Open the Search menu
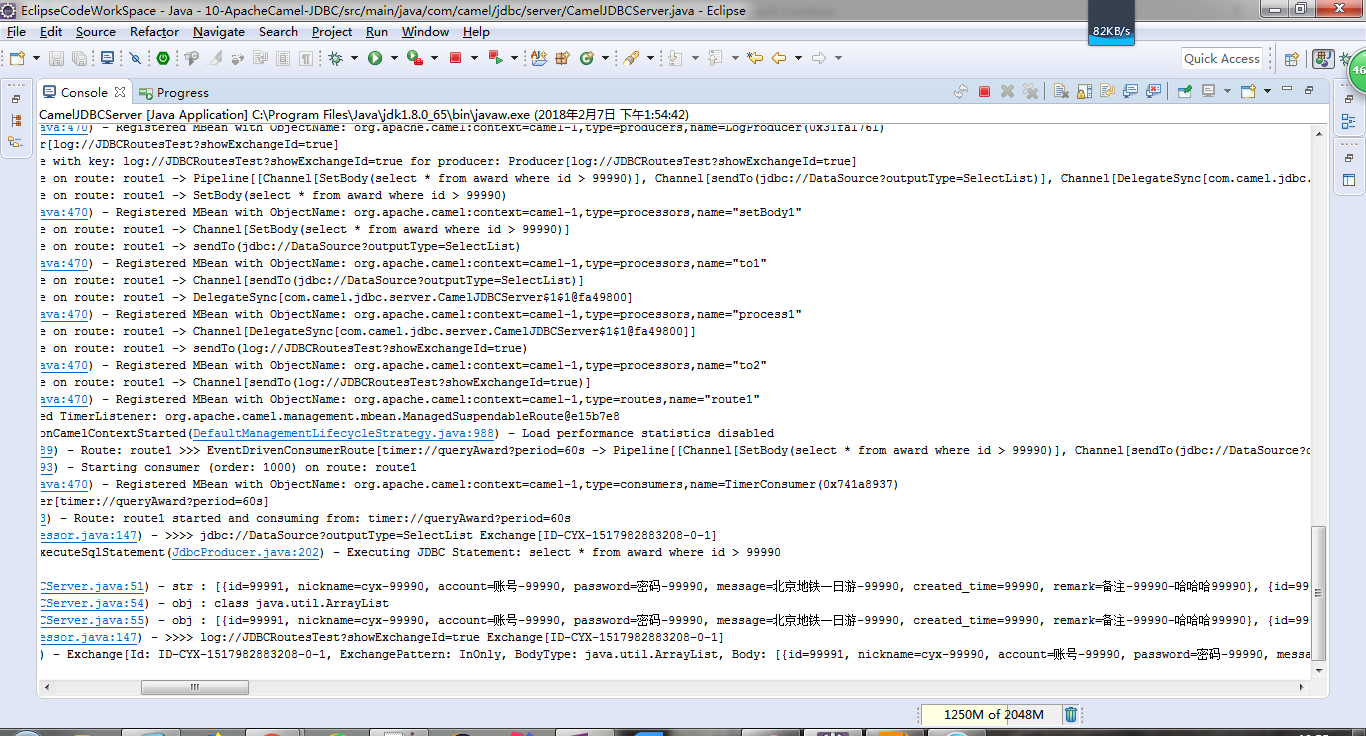The image size is (1366, 736). click(x=278, y=32)
